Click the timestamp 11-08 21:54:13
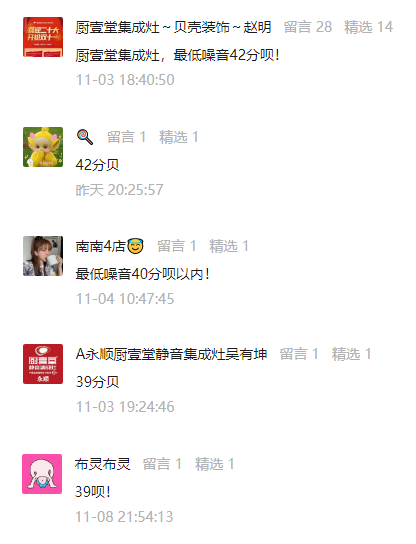This screenshot has width=416, height=544. [124, 517]
